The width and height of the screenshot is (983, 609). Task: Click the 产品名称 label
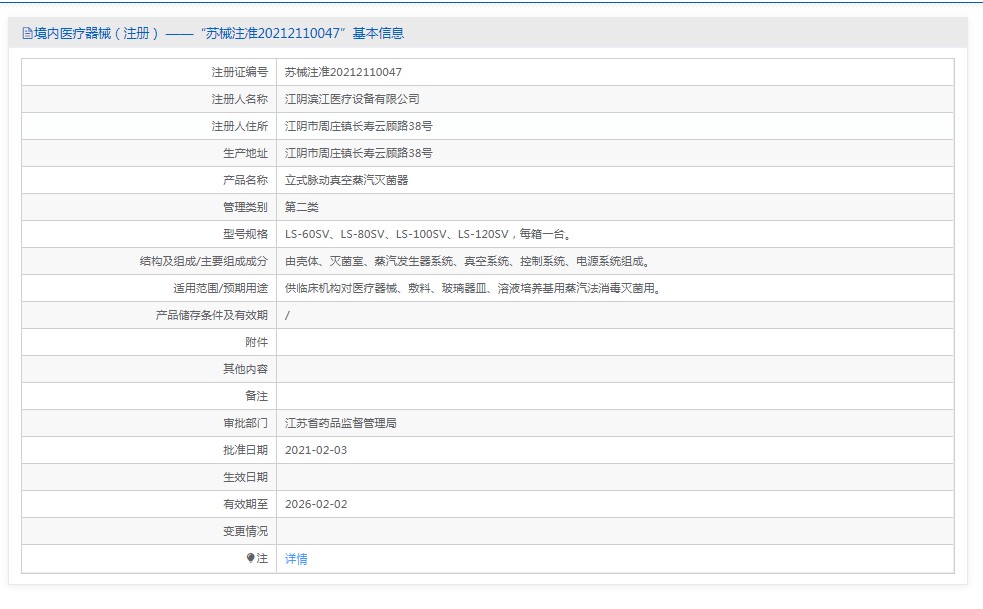tap(245, 180)
